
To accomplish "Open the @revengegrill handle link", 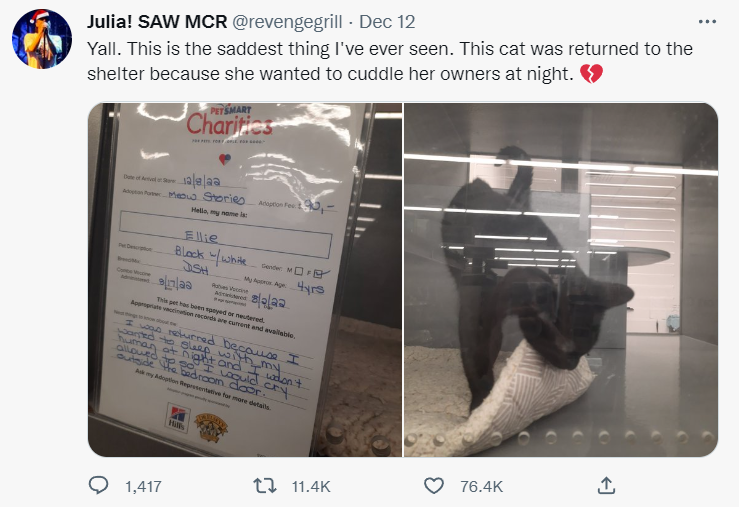I will (x=287, y=22).
